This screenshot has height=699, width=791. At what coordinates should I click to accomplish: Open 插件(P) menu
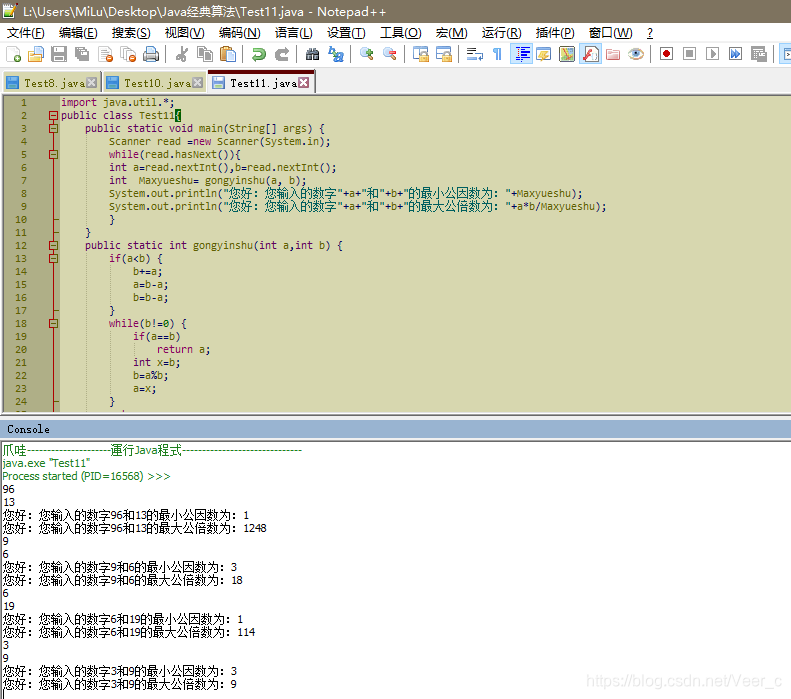pos(555,33)
